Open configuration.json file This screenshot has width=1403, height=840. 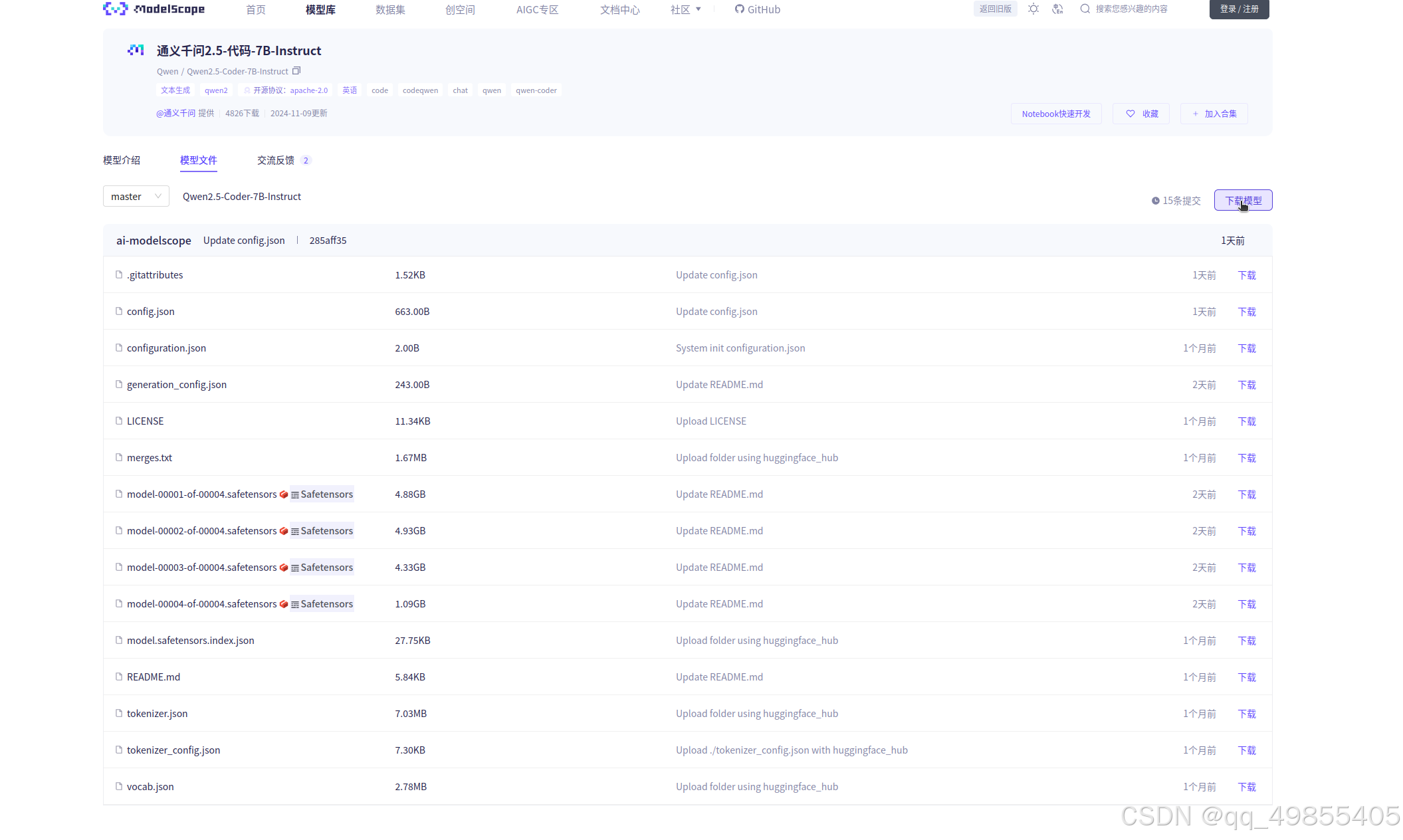166,348
